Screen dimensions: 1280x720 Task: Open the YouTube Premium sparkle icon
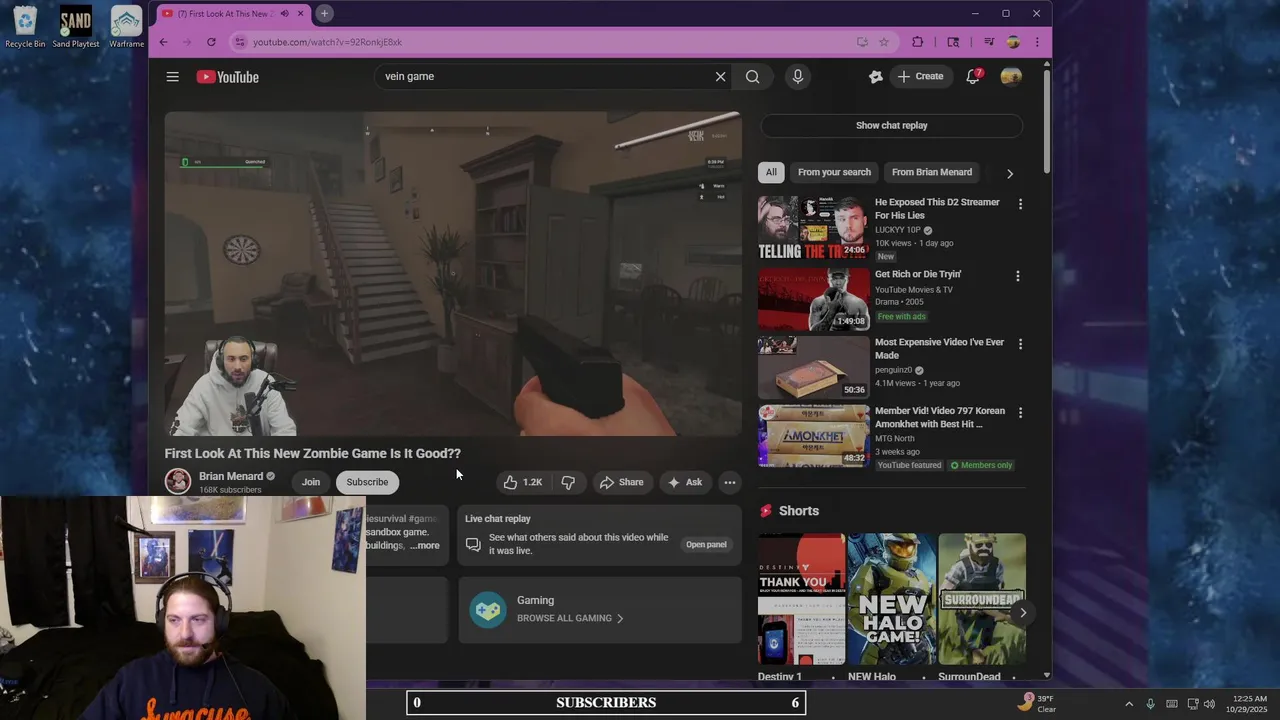876,76
